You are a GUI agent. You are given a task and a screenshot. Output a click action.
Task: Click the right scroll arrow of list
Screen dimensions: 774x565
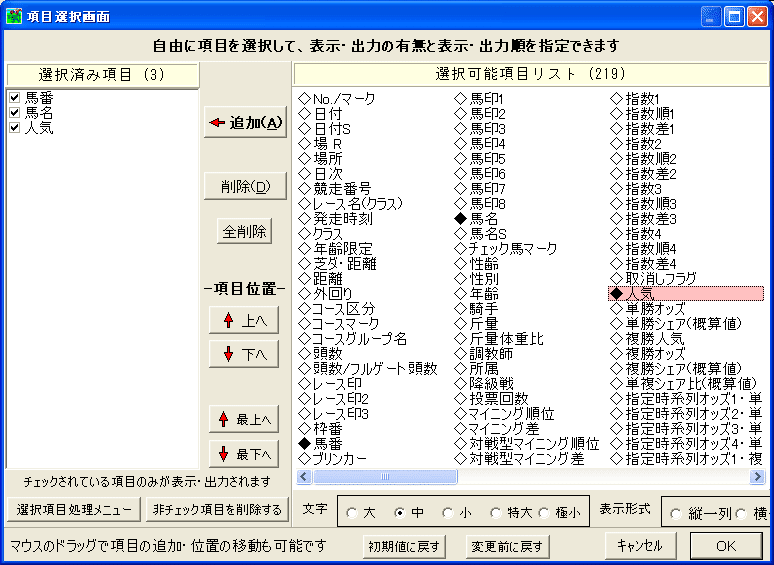coord(757,477)
